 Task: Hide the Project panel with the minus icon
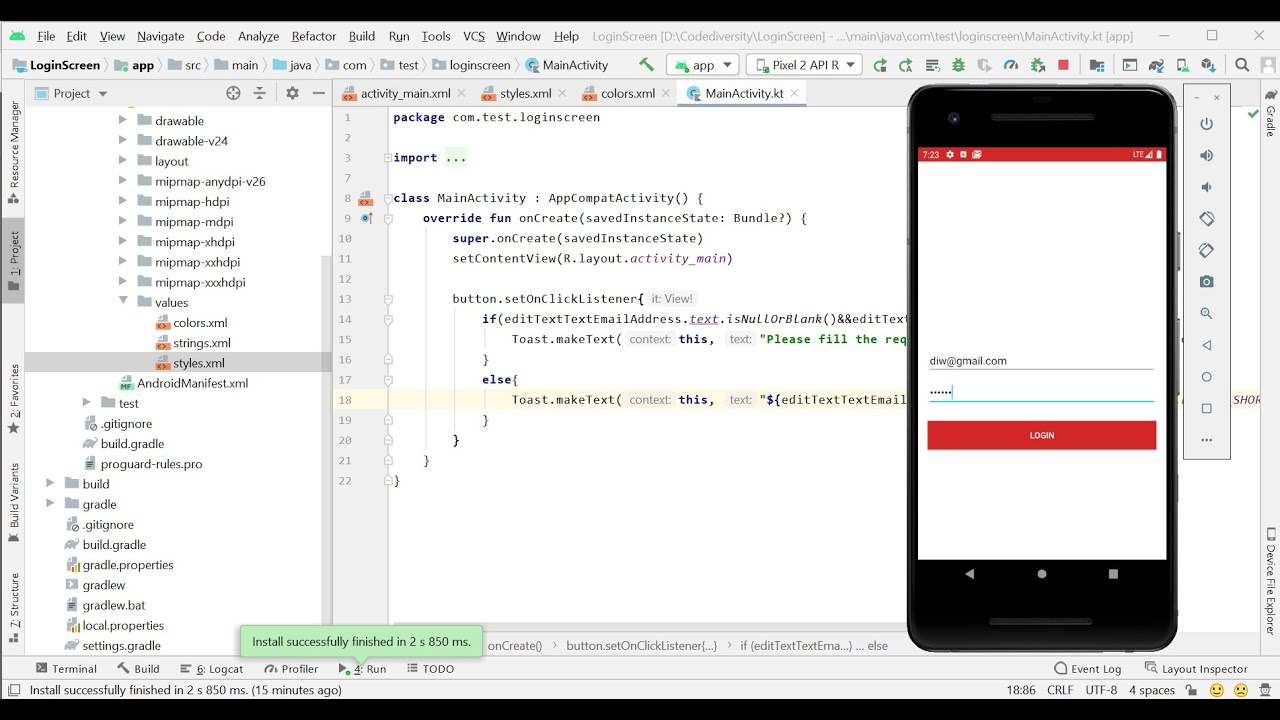(319, 93)
